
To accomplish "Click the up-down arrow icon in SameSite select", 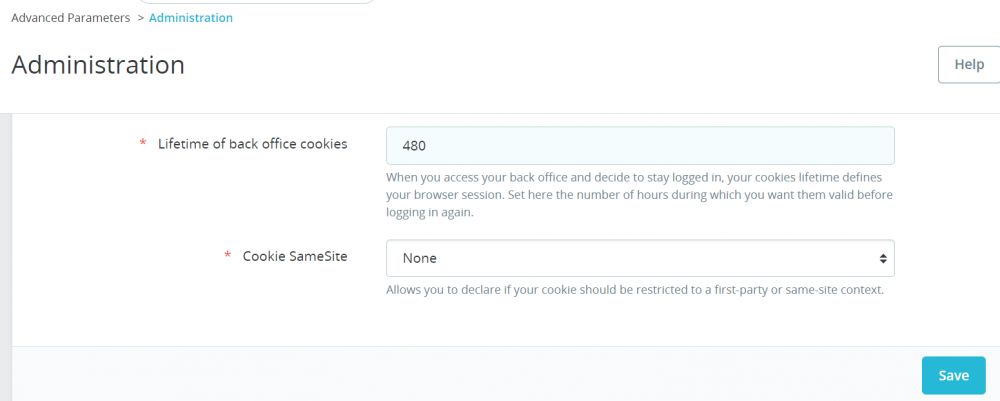I will tap(883, 258).
